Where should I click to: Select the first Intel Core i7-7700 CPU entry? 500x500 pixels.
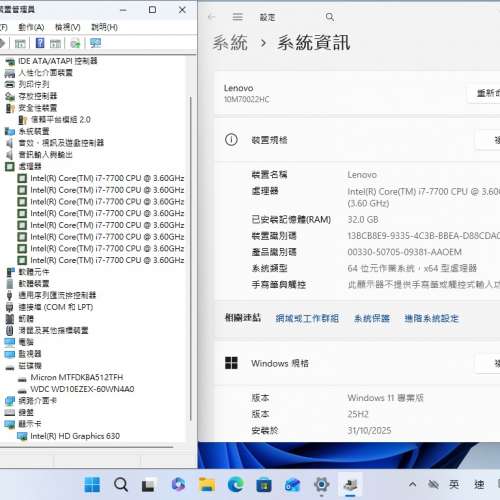click(x=101, y=178)
